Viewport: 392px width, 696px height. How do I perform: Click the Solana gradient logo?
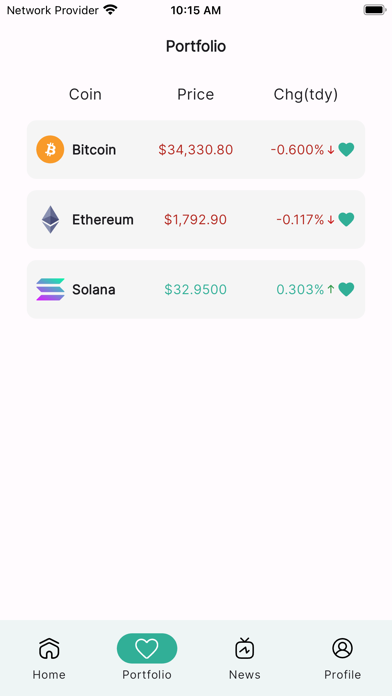point(50,289)
